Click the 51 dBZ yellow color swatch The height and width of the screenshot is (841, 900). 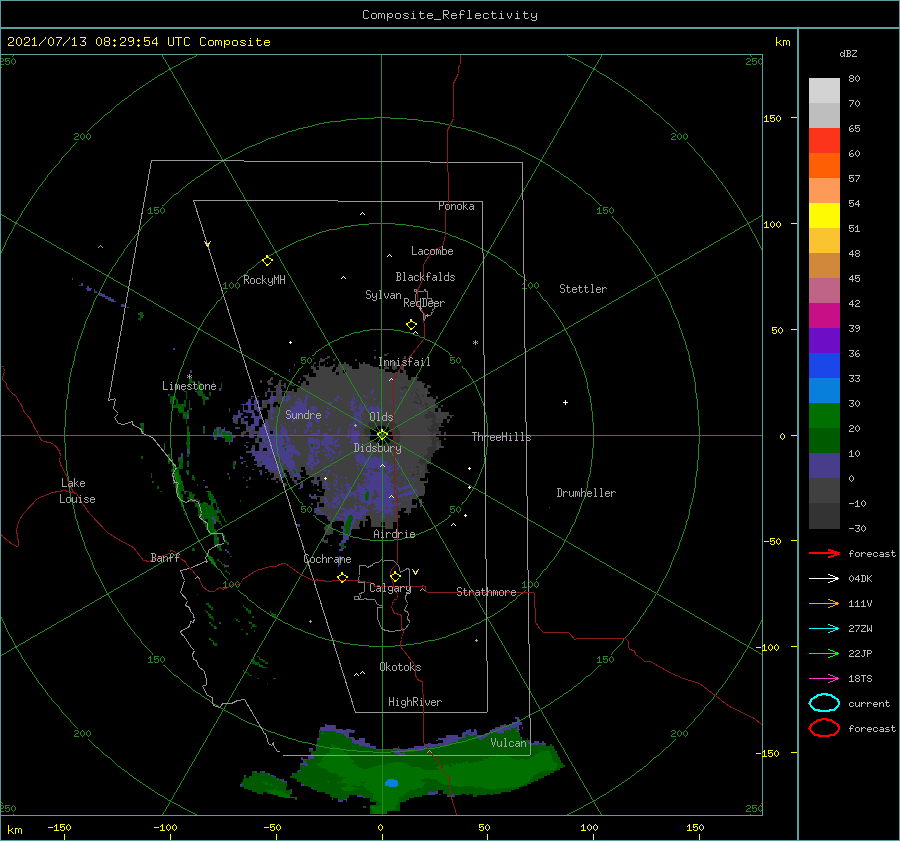(824, 215)
